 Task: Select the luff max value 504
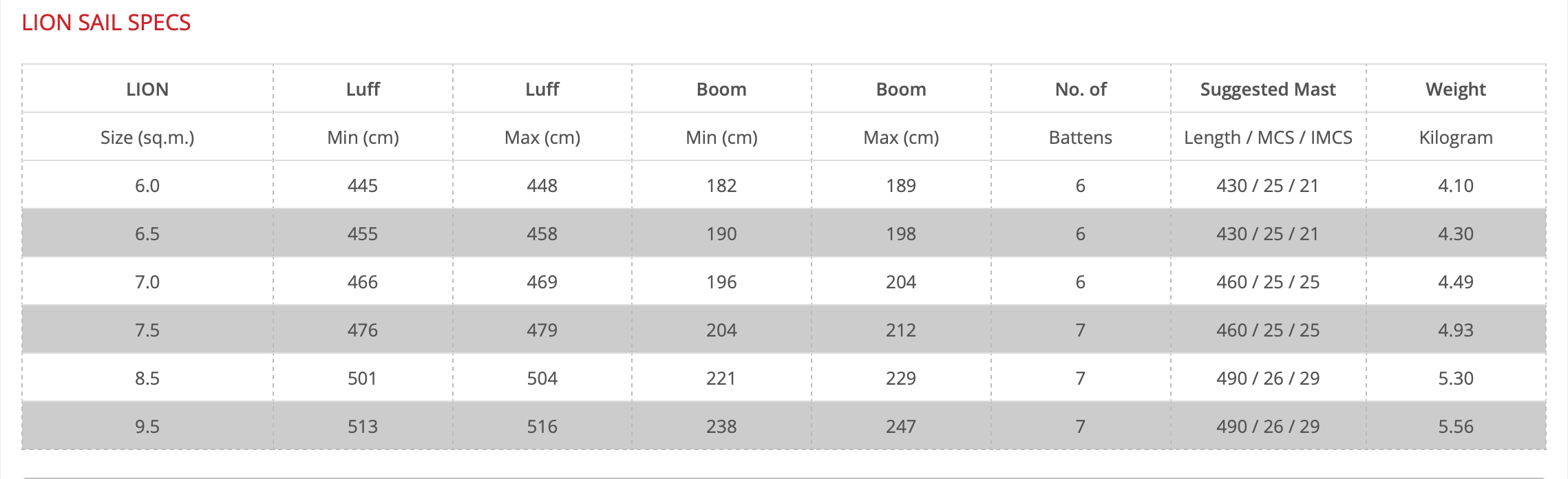(542, 379)
